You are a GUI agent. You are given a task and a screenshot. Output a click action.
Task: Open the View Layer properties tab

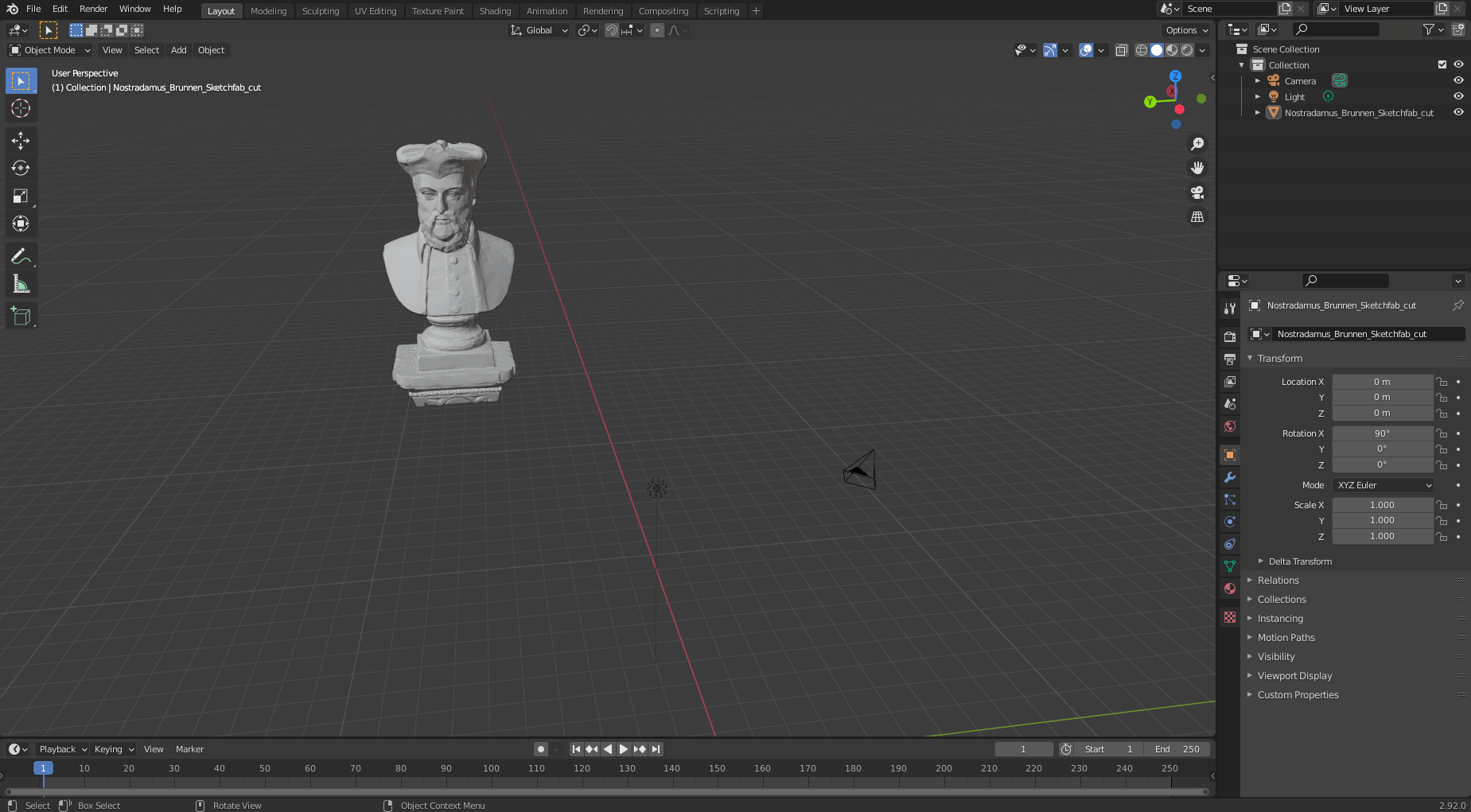click(x=1230, y=382)
